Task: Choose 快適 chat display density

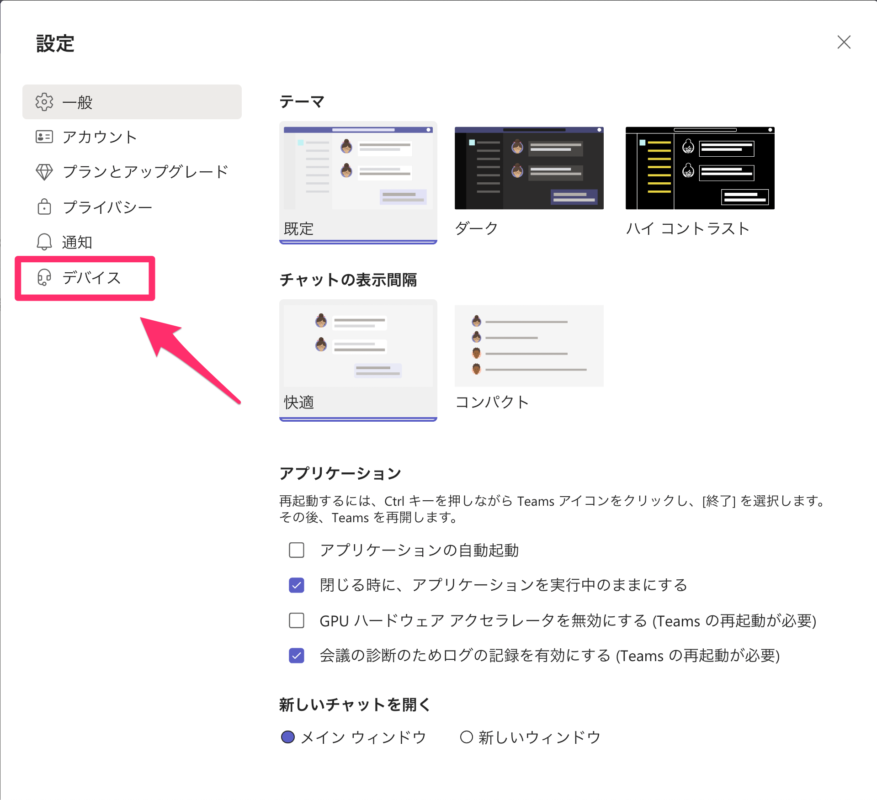Action: pyautogui.click(x=357, y=344)
